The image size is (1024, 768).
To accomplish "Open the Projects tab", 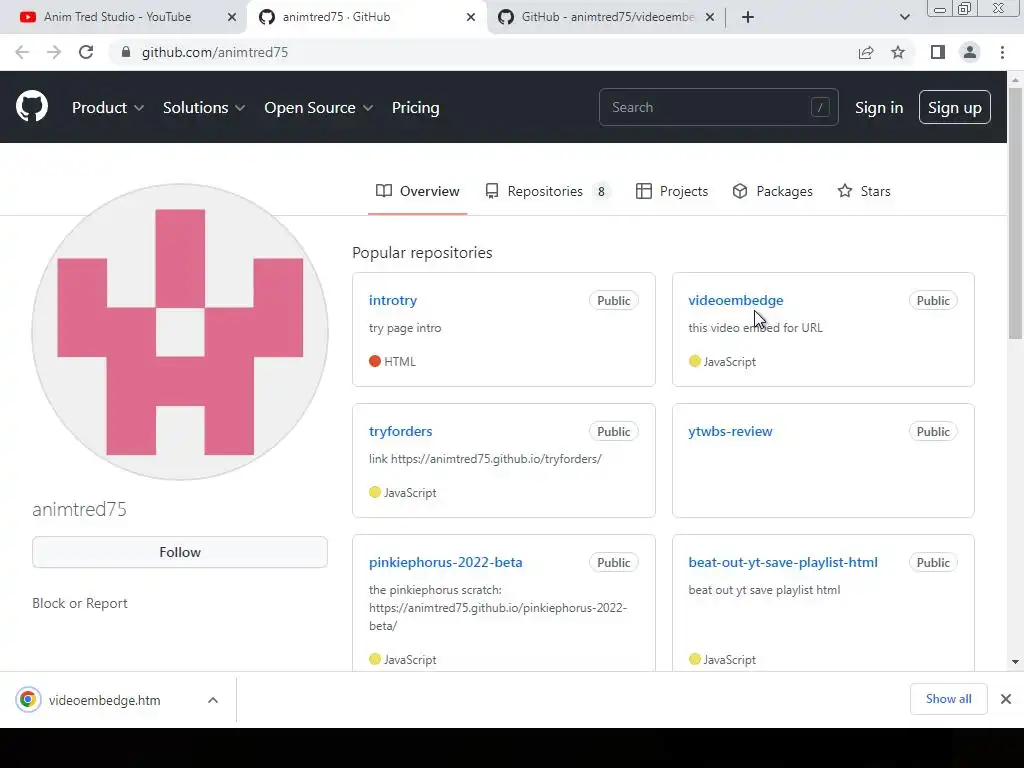I will coord(672,191).
